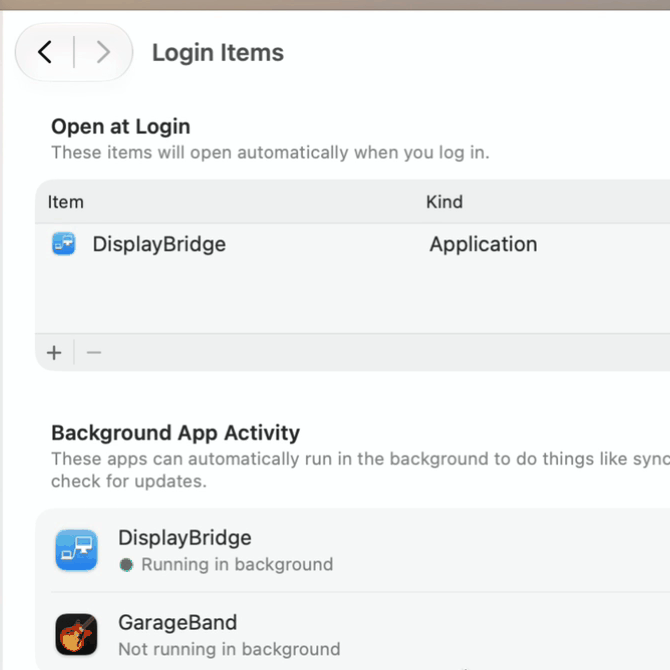This screenshot has width=670, height=670.
Task: Remove login item with minus button
Action: [x=94, y=353]
